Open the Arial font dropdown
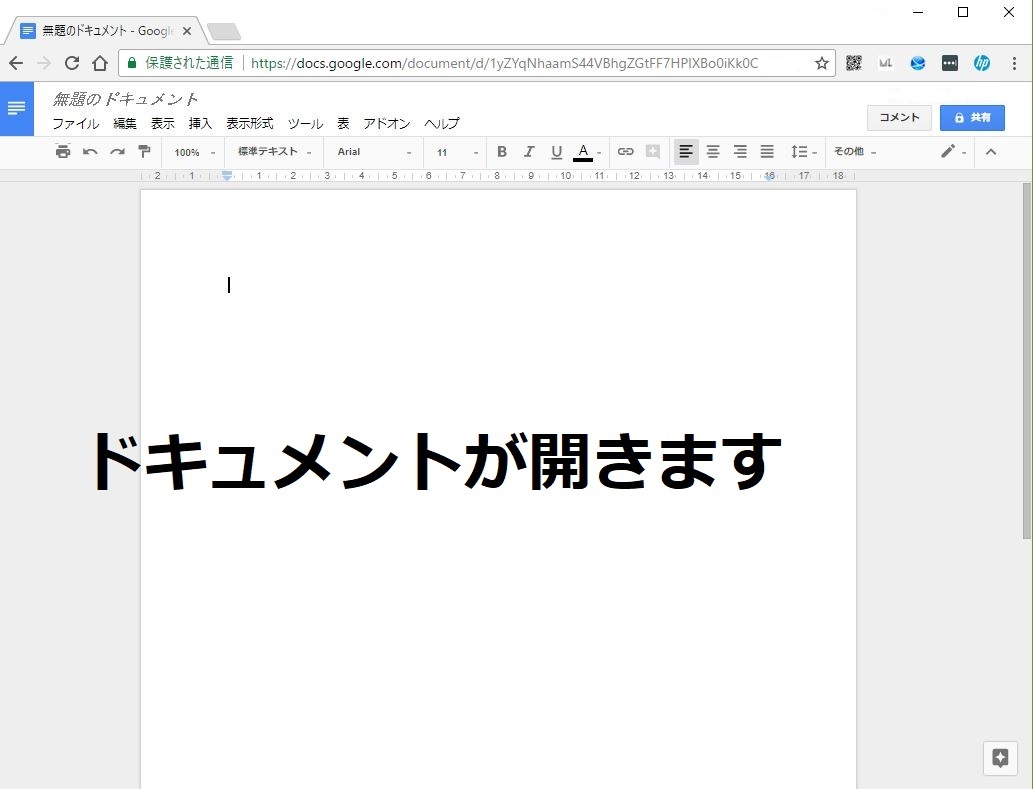Screen dimensions: 1033x789 [374, 152]
